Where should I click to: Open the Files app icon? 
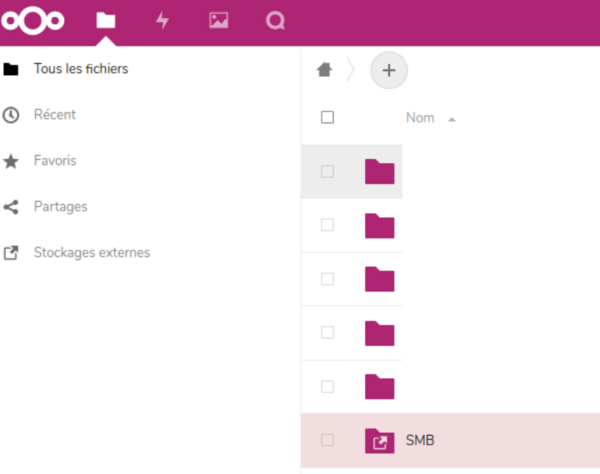(106, 20)
